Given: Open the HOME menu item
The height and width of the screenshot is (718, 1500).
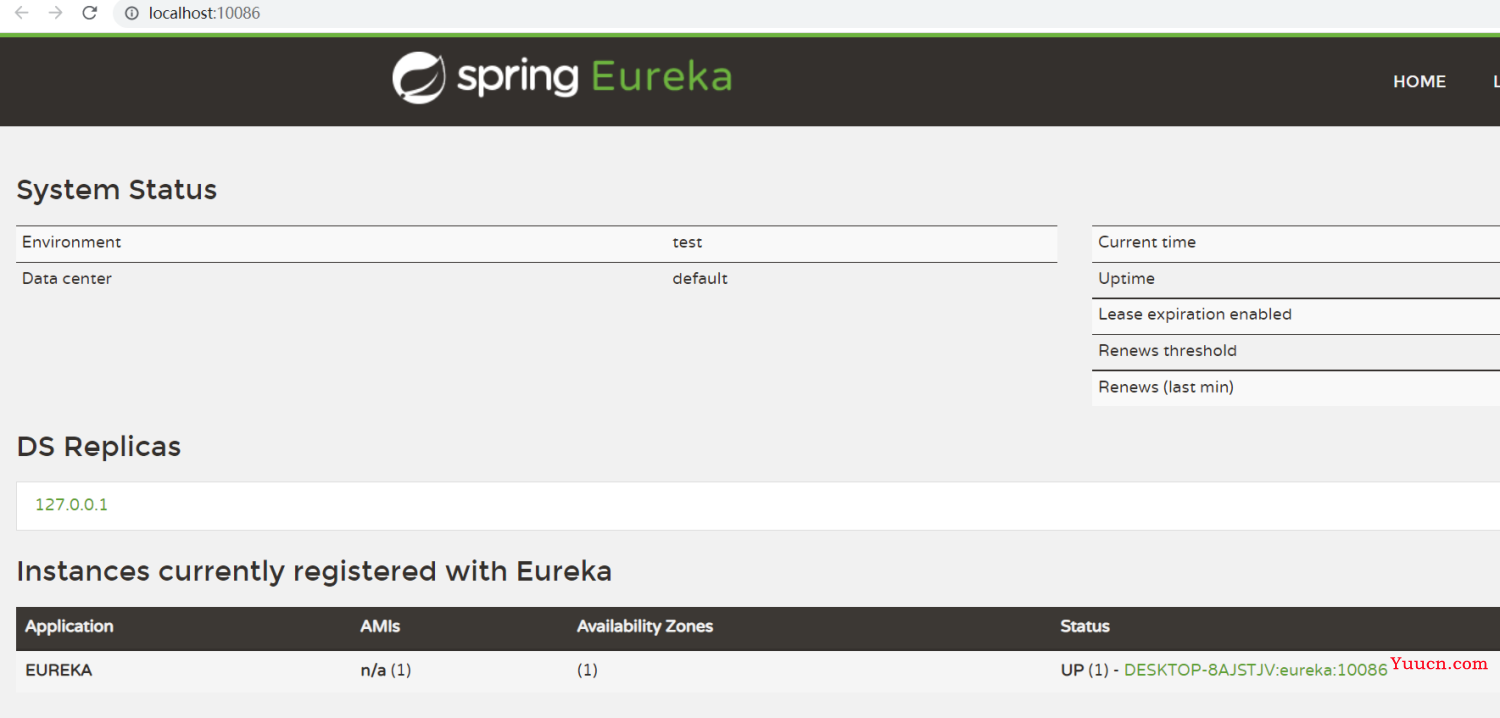Looking at the screenshot, I should point(1419,82).
